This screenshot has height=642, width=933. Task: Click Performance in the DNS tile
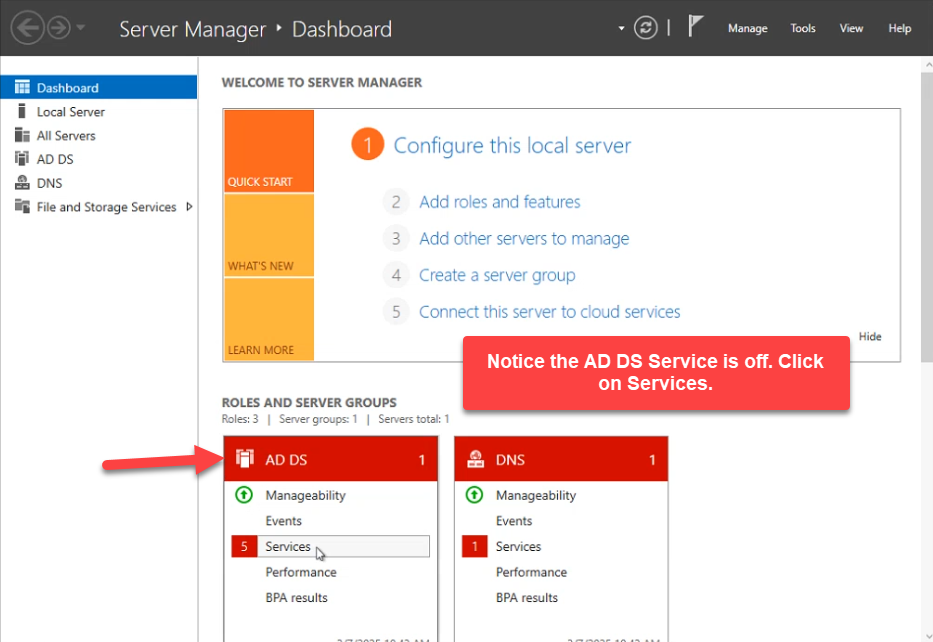(x=531, y=572)
